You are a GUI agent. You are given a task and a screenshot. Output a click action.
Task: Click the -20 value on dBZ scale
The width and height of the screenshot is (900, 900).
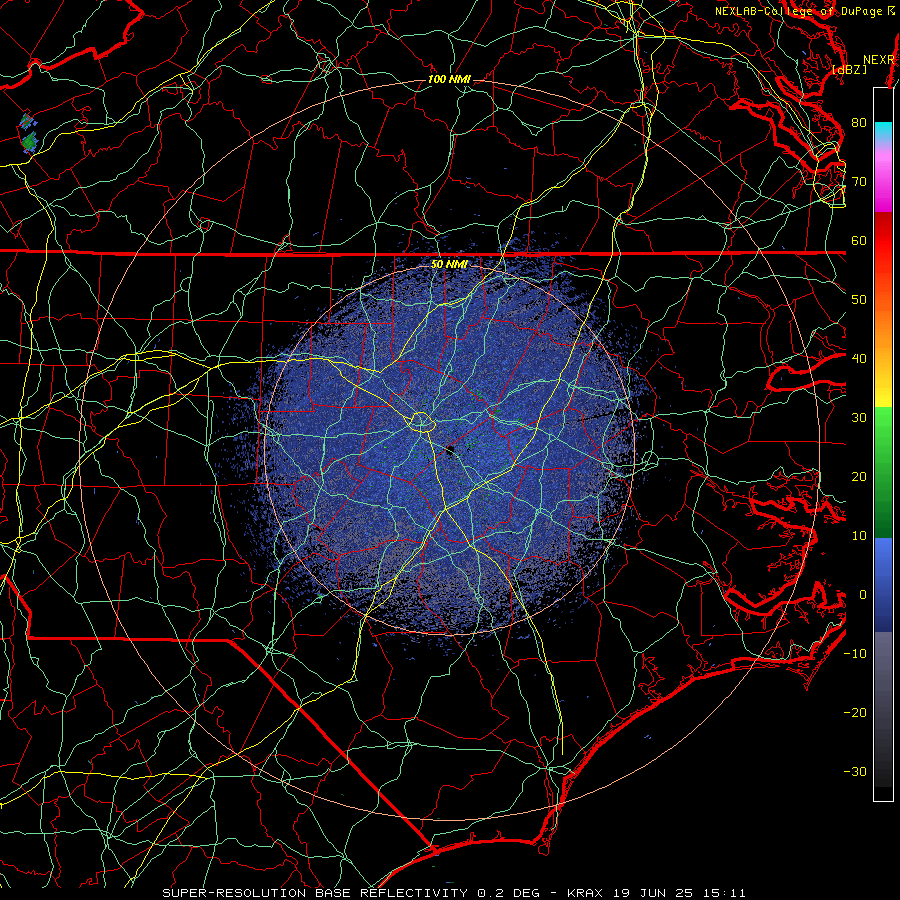(855, 712)
